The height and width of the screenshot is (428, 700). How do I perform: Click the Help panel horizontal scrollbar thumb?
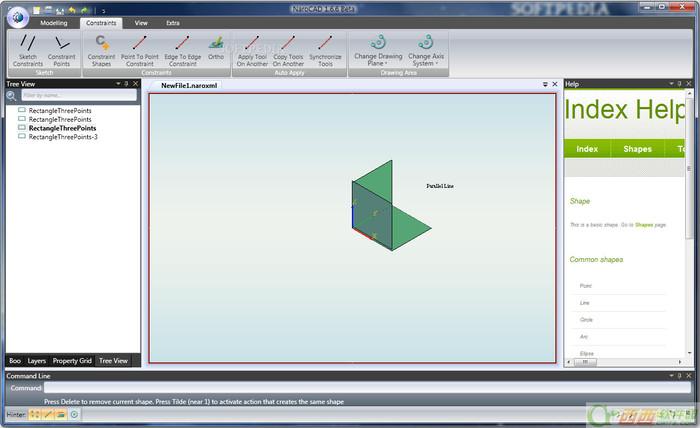585,362
